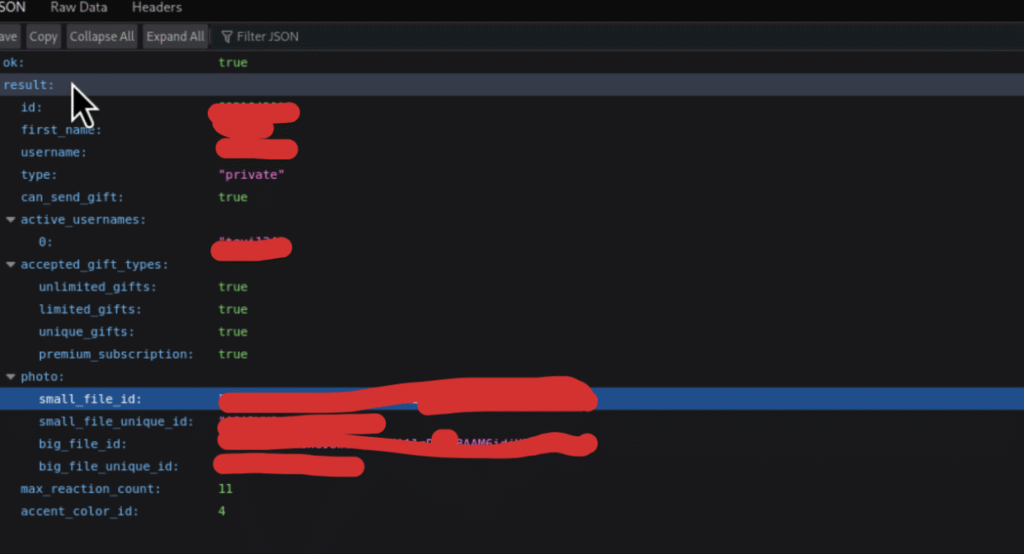Select the unlimited_gifts key
Image resolution: width=1024 pixels, height=554 pixels.
coord(97,287)
